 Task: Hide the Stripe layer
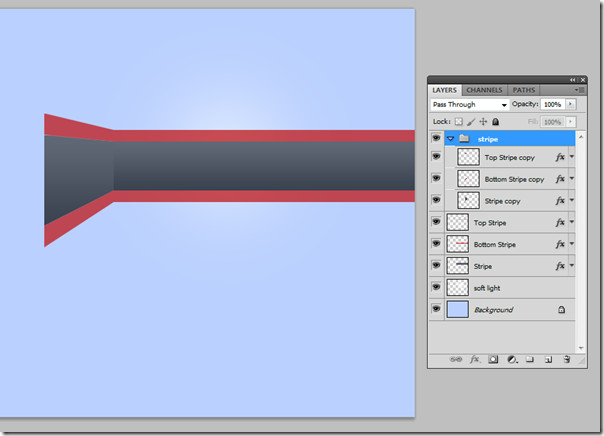pyautogui.click(x=436, y=265)
